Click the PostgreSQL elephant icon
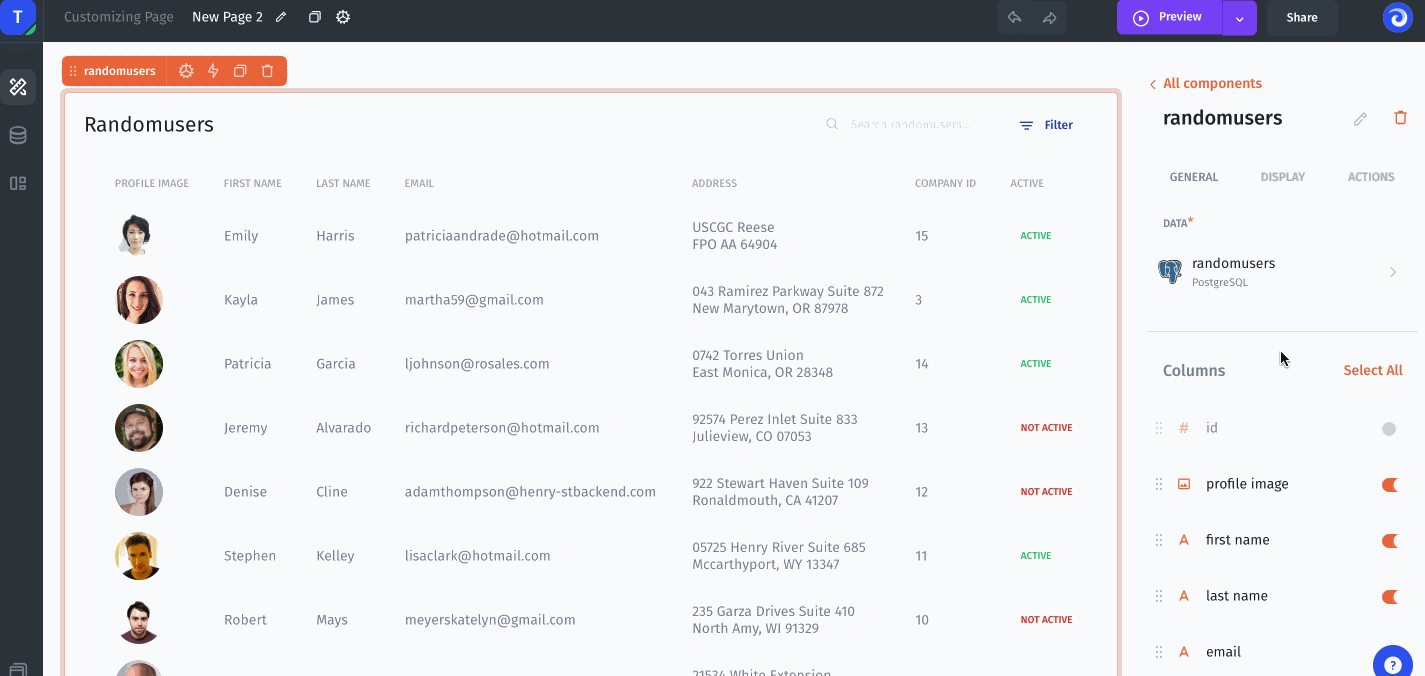 point(1169,272)
